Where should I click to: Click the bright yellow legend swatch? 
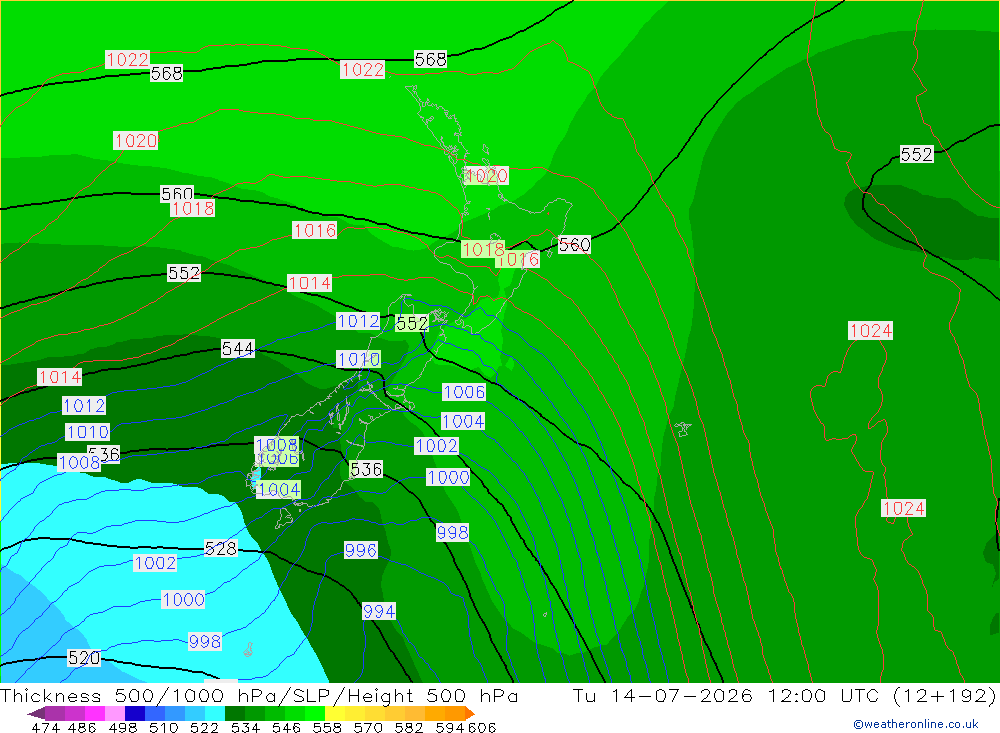(335, 713)
